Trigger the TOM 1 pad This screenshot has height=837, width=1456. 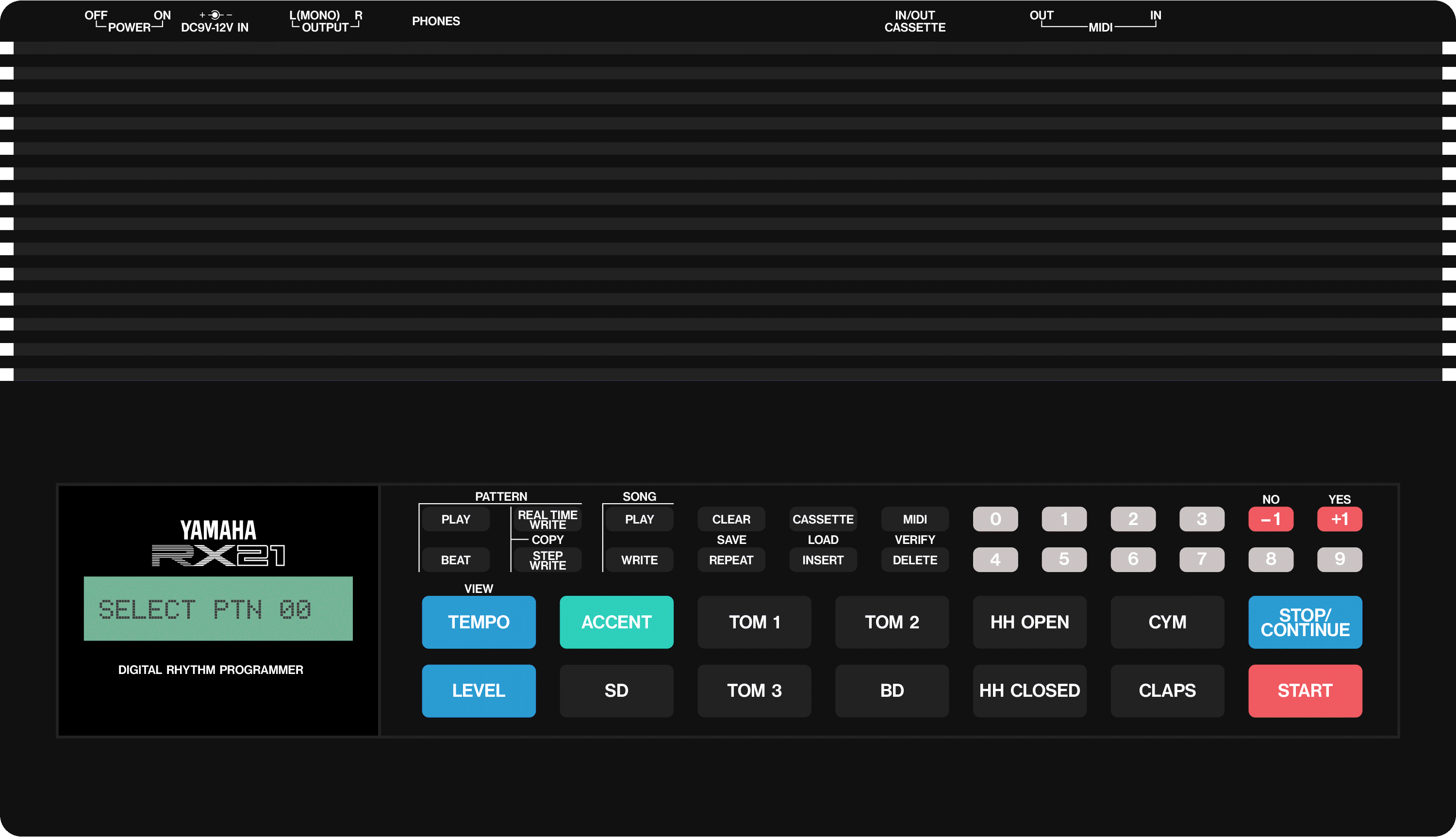754,622
